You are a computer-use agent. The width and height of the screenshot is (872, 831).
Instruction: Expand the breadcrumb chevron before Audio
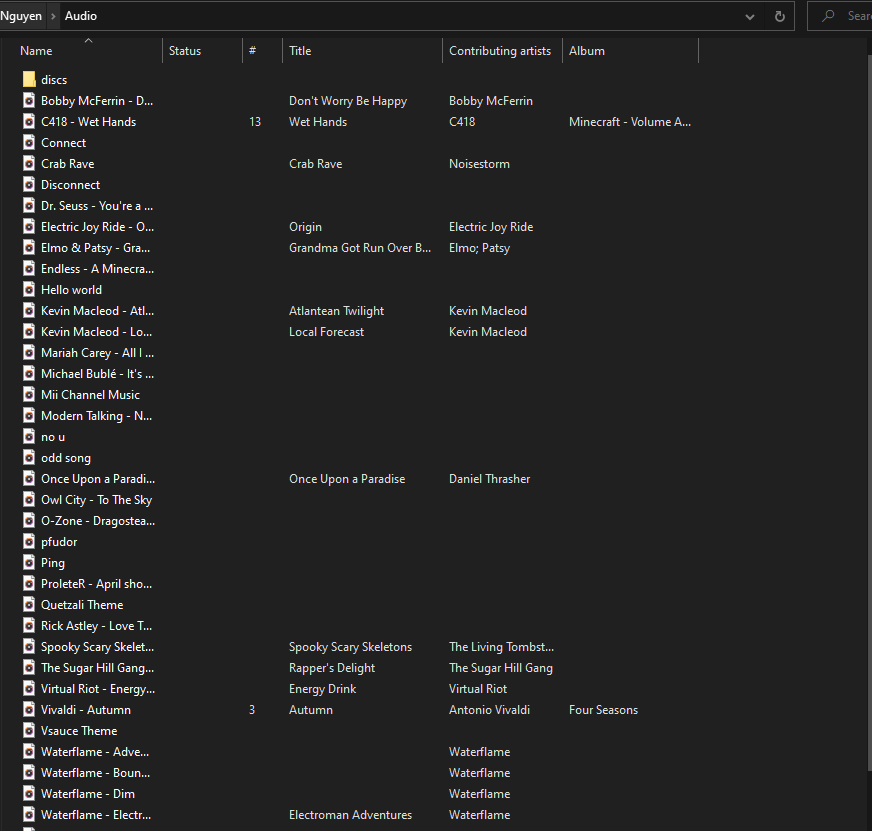pyautogui.click(x=53, y=16)
